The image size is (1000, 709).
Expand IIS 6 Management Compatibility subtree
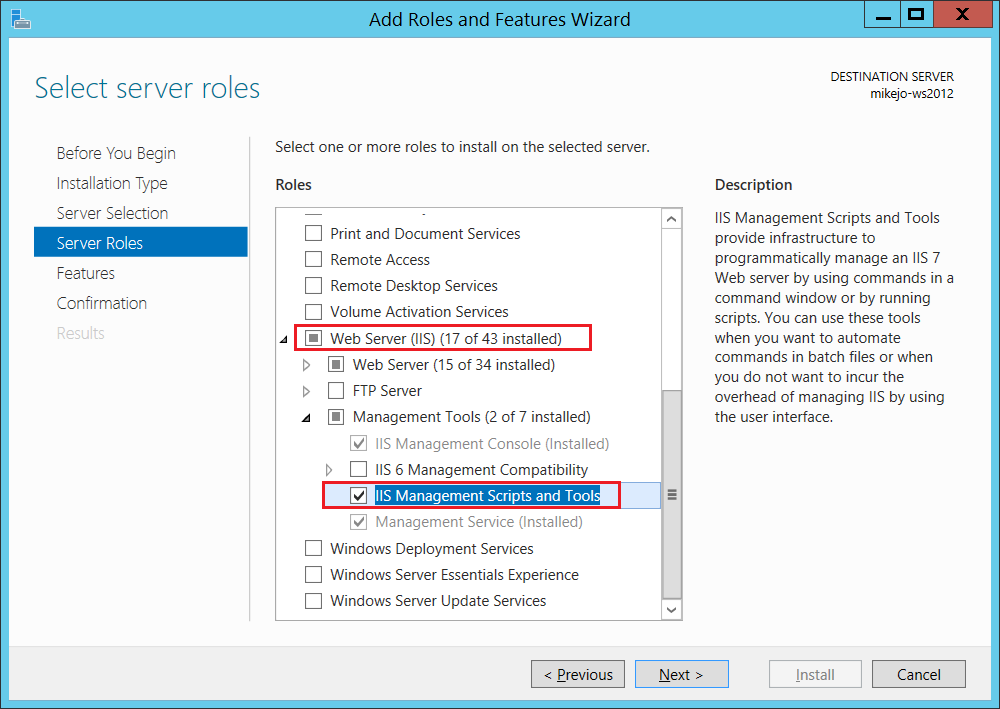[327, 469]
